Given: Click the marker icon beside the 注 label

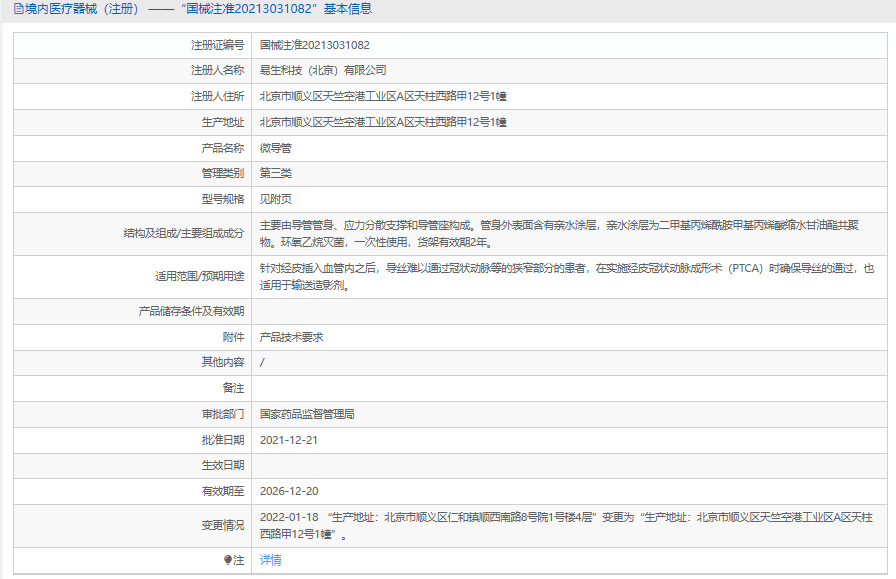Looking at the screenshot, I should (228, 560).
